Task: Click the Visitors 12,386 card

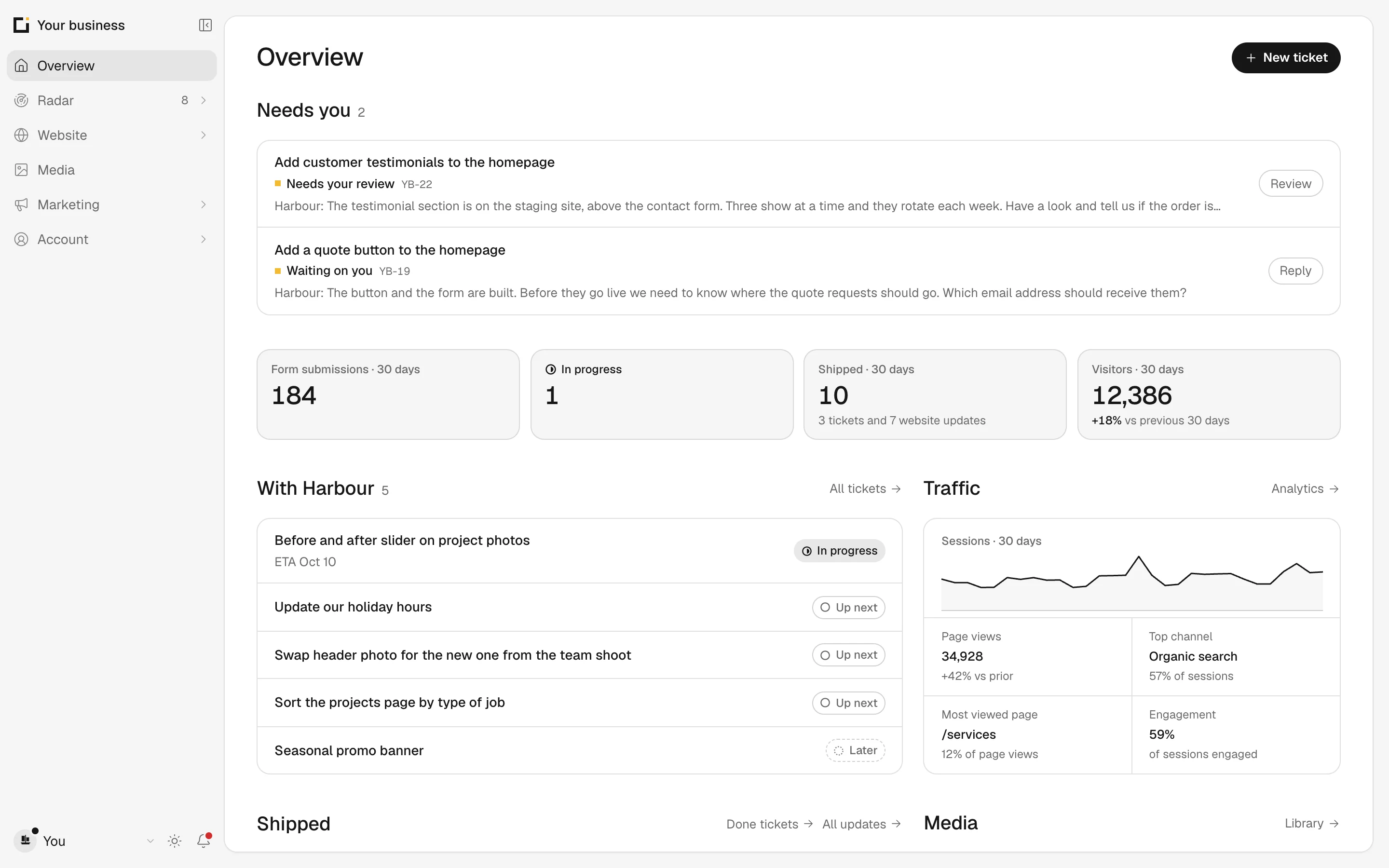Action: tap(1209, 394)
